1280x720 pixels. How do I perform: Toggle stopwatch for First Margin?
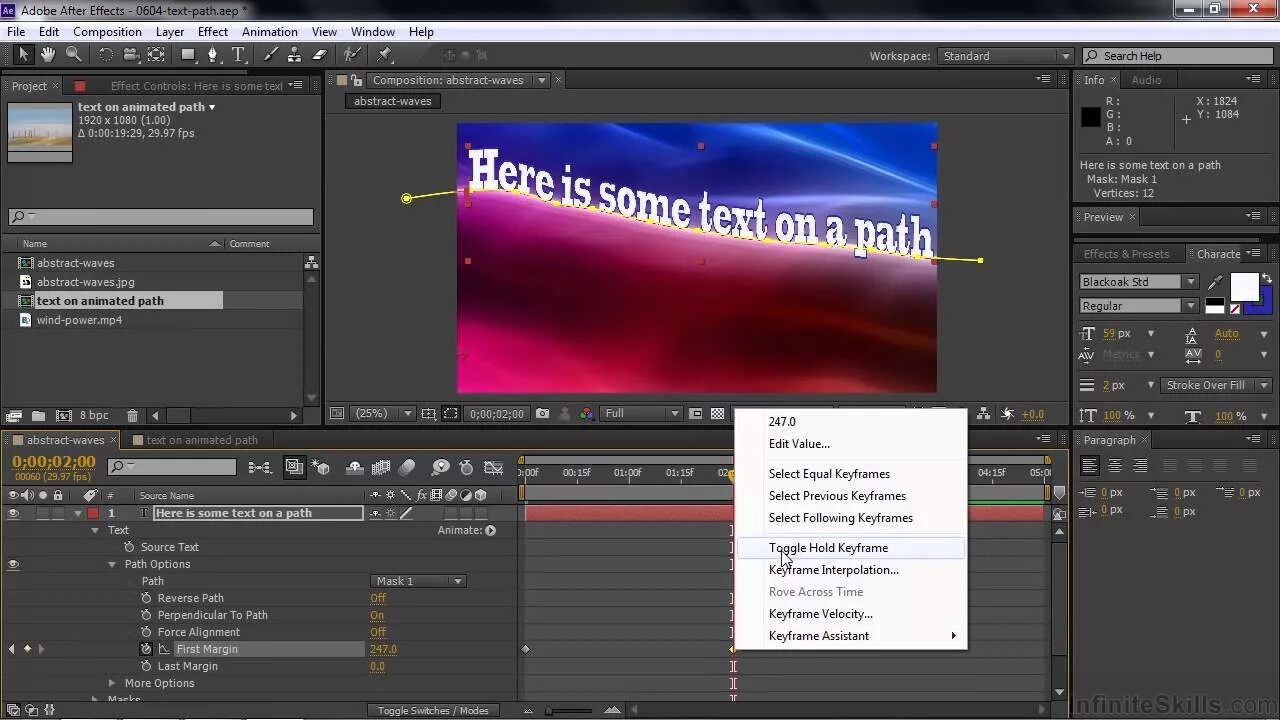[x=146, y=649]
